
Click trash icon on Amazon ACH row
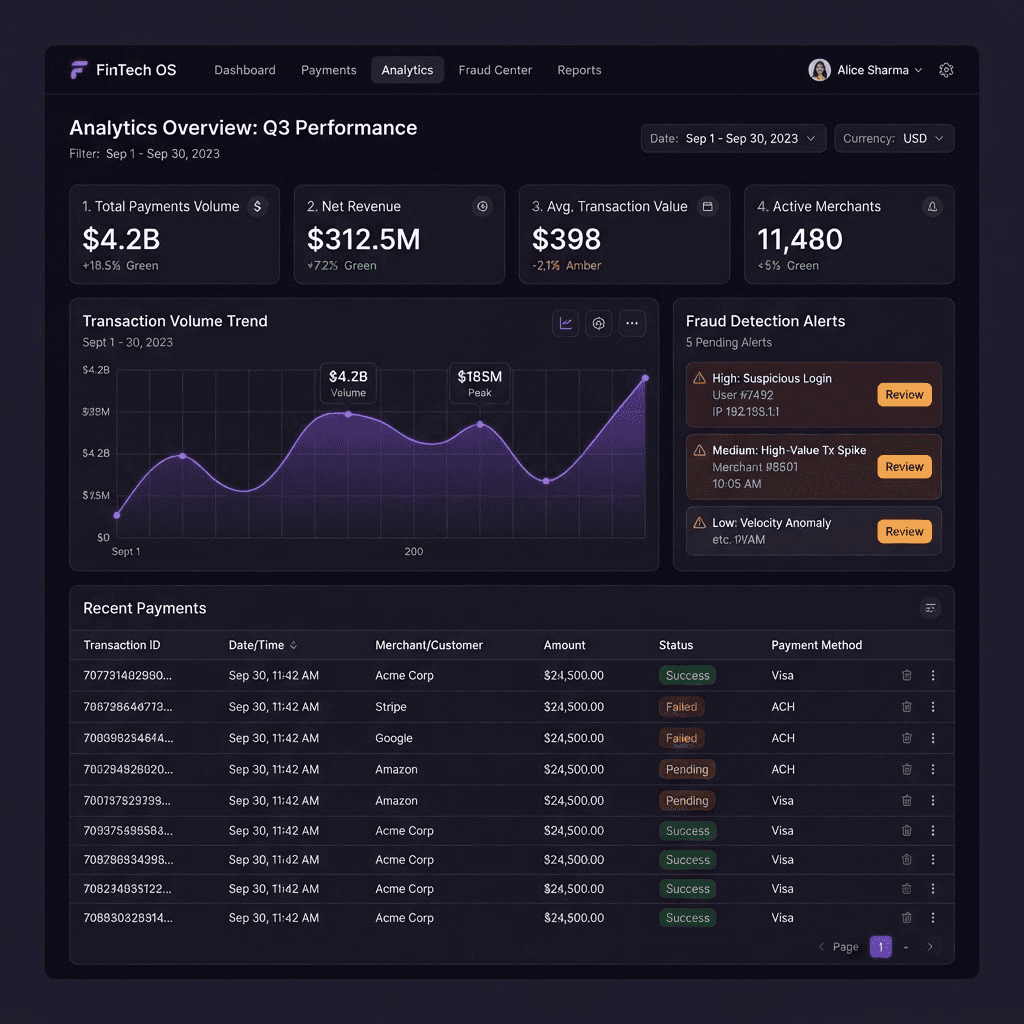click(x=906, y=769)
